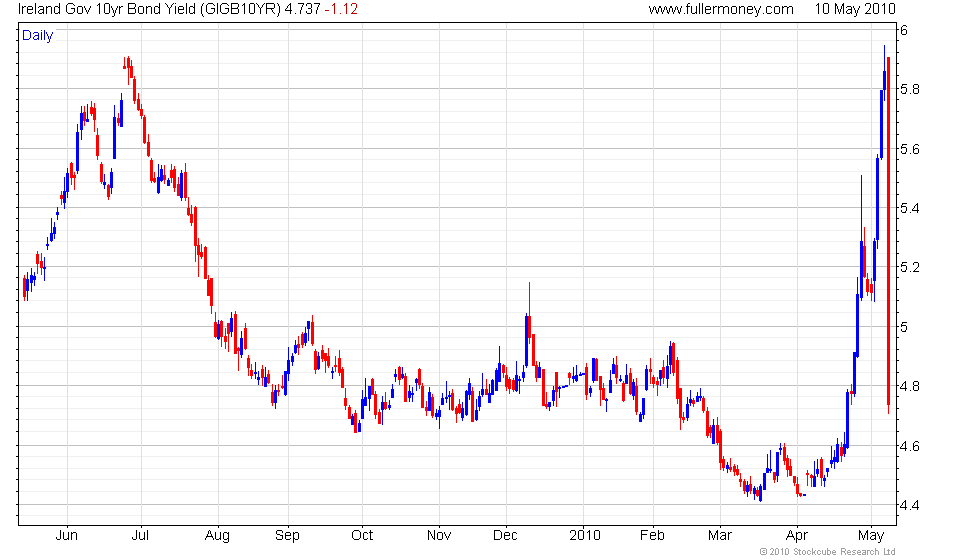Select the y-axis label 6

pyautogui.click(x=904, y=30)
